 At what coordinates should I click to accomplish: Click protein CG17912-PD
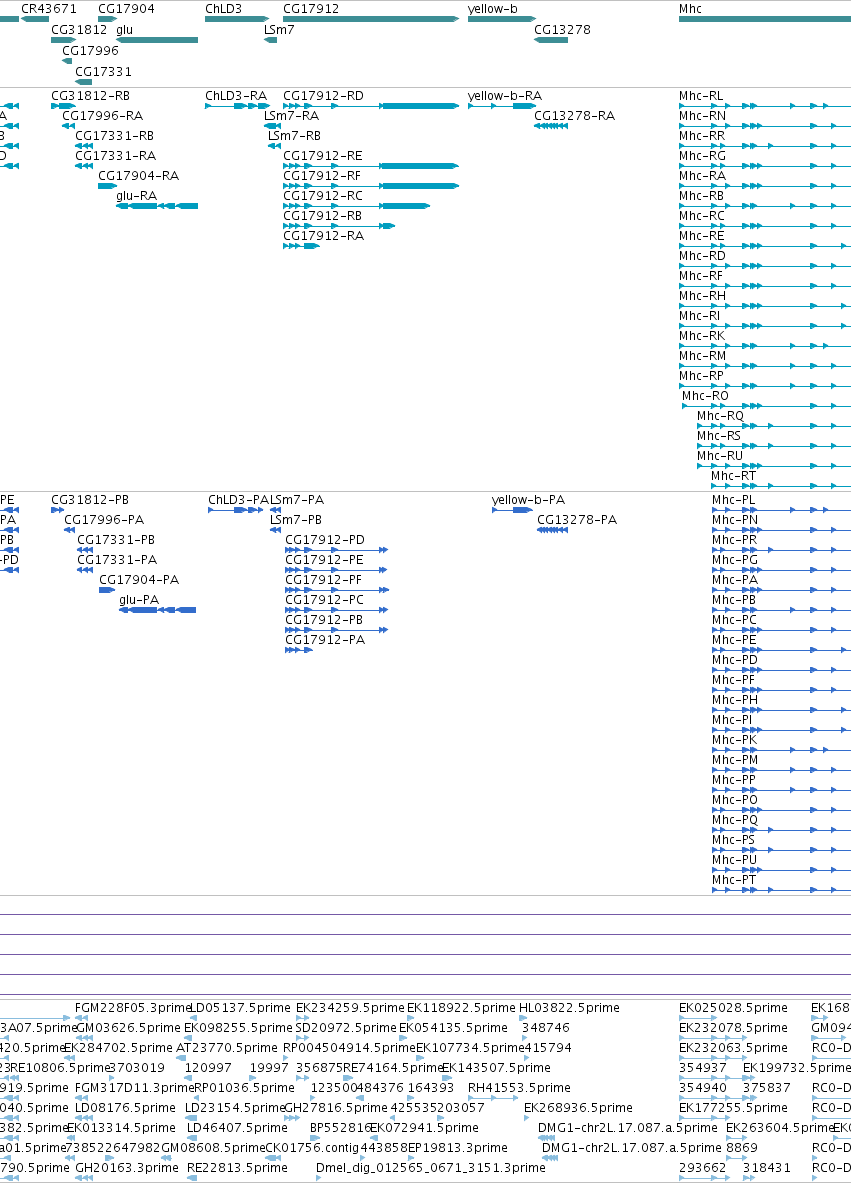tap(325, 539)
